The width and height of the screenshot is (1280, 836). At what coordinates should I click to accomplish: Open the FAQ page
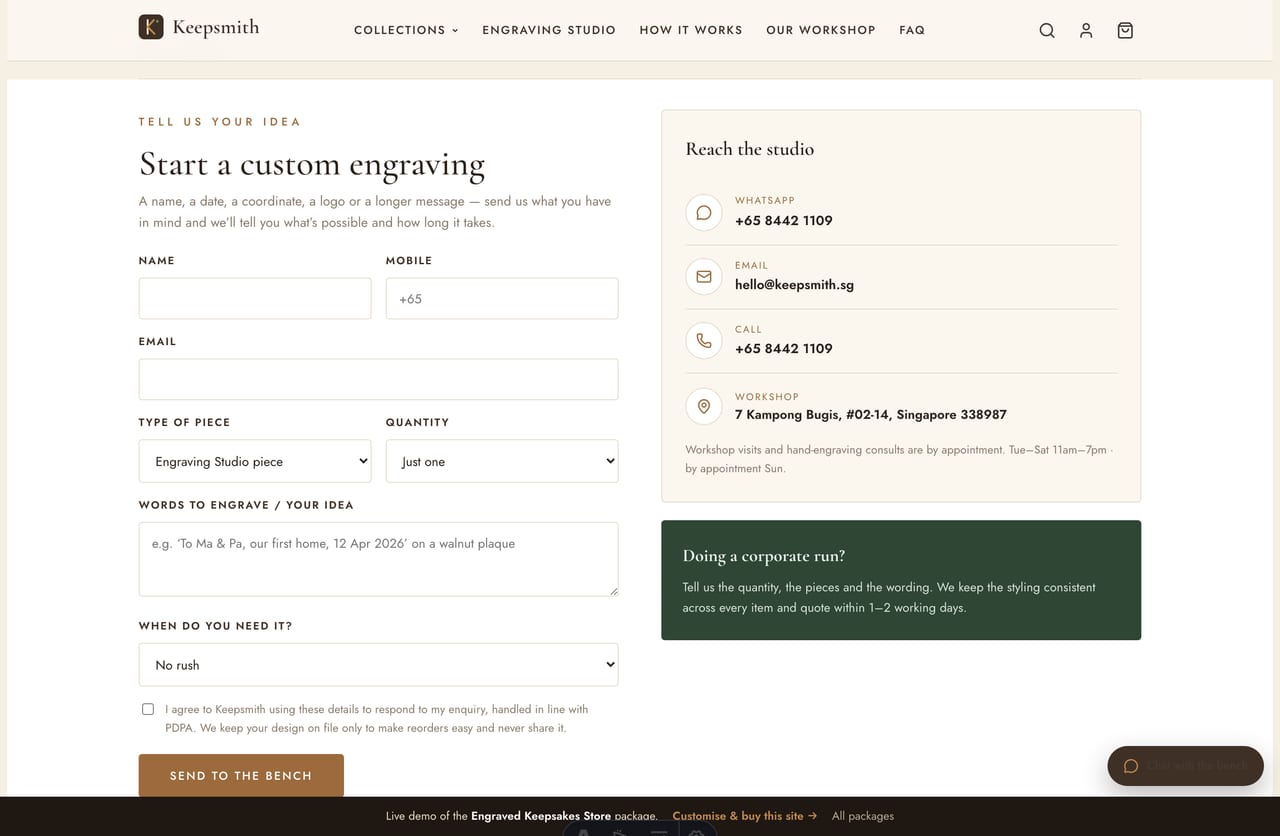(912, 30)
